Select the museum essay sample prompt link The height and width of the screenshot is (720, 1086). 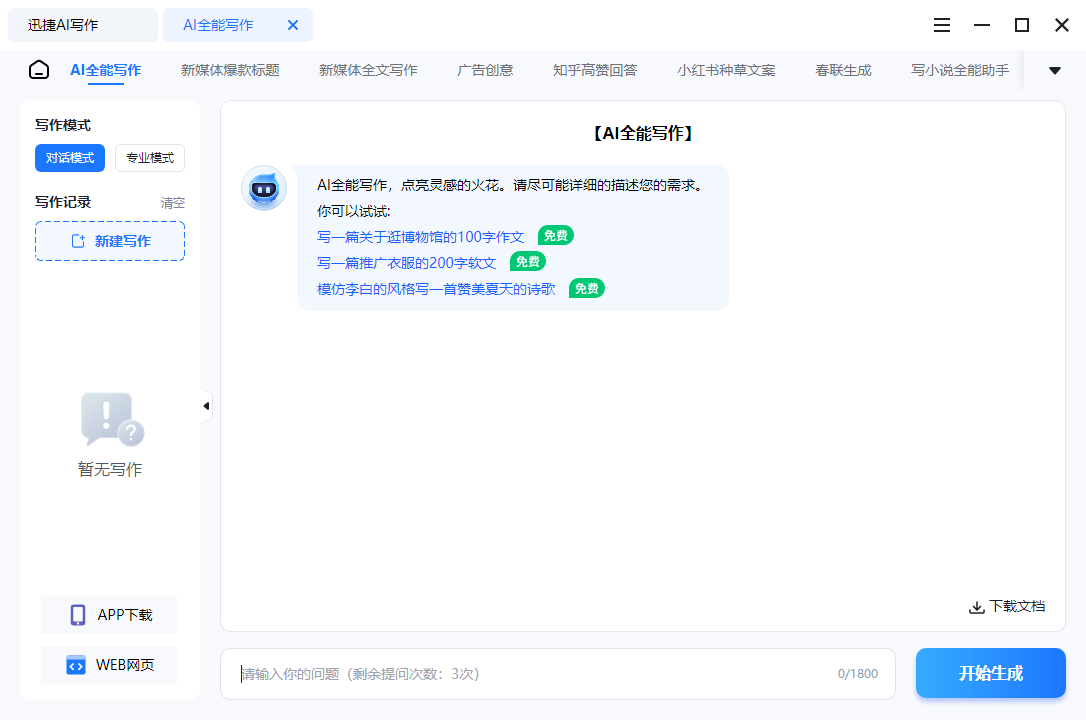coord(420,235)
